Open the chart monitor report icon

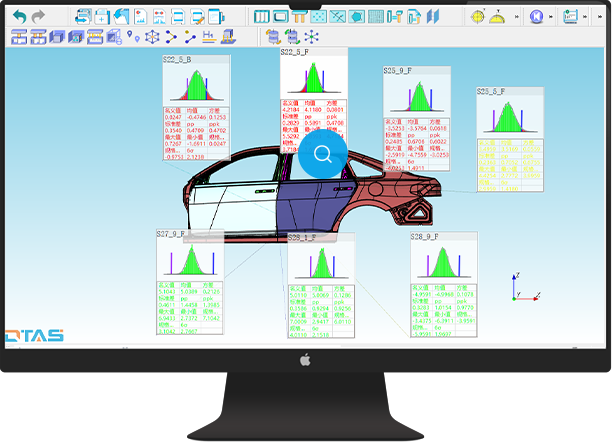pyautogui.click(x=570, y=17)
